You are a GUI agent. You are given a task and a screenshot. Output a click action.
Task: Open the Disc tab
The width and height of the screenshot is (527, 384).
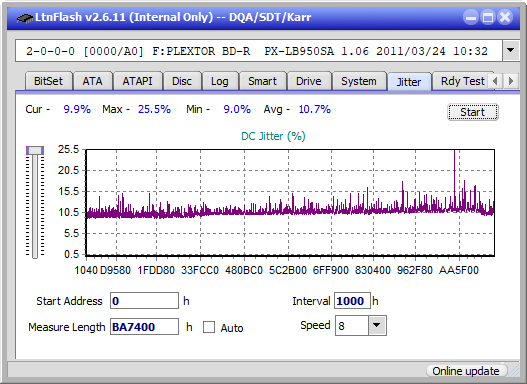point(182,81)
